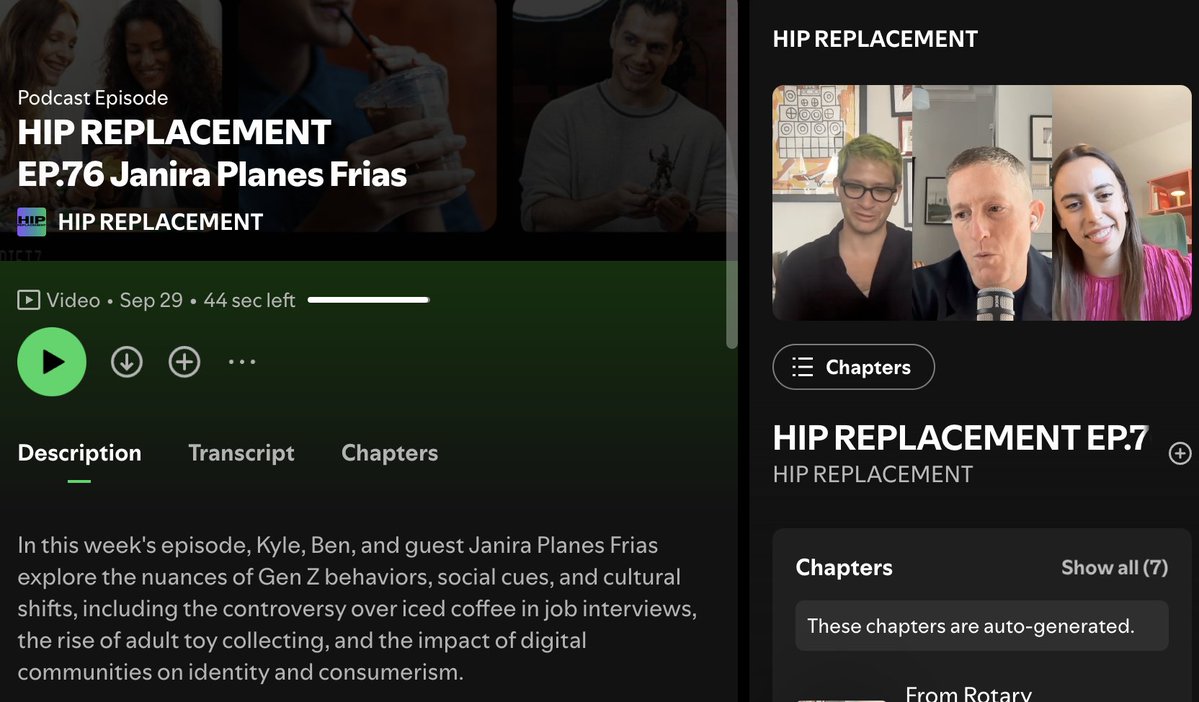Click the HIP REPLACEMENT header in sidebar
The image size is (1199, 702).
pos(875,39)
